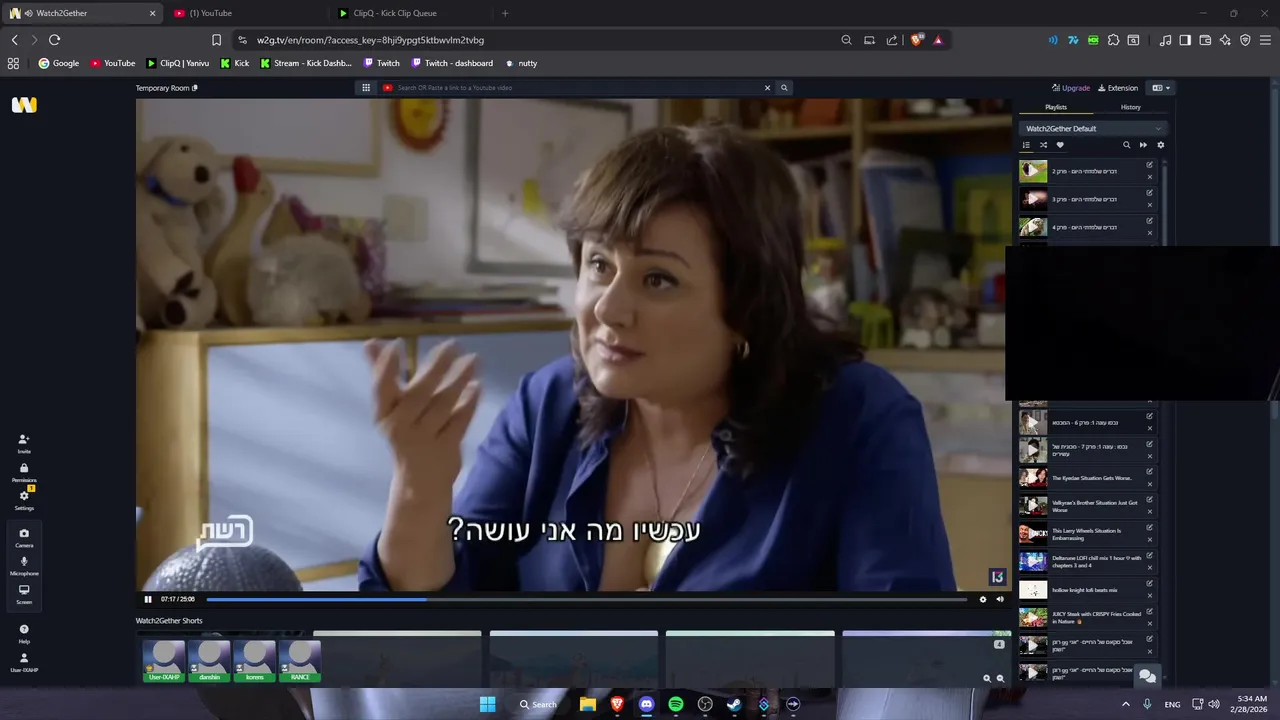Click the Upgrade link
The image size is (1280, 720).
pos(1071,88)
